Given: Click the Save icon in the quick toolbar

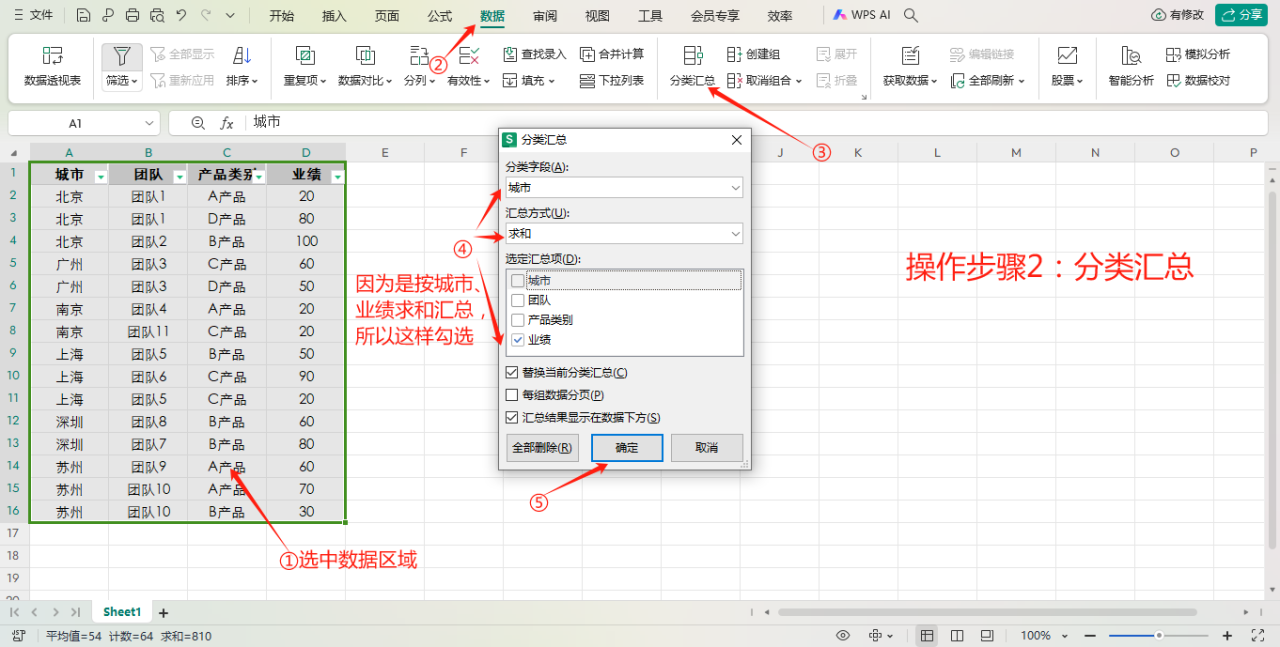Looking at the screenshot, I should [x=83, y=15].
